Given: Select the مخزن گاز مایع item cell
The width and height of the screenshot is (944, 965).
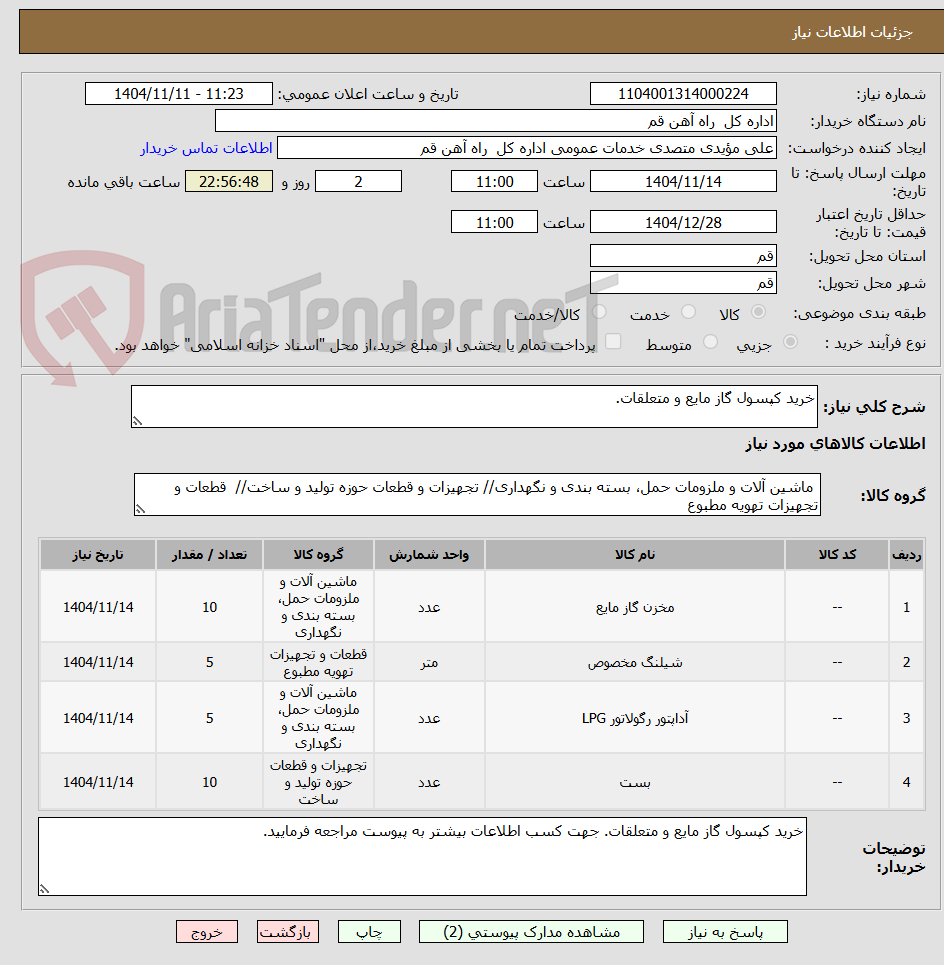Looking at the screenshot, I should click(x=634, y=607).
